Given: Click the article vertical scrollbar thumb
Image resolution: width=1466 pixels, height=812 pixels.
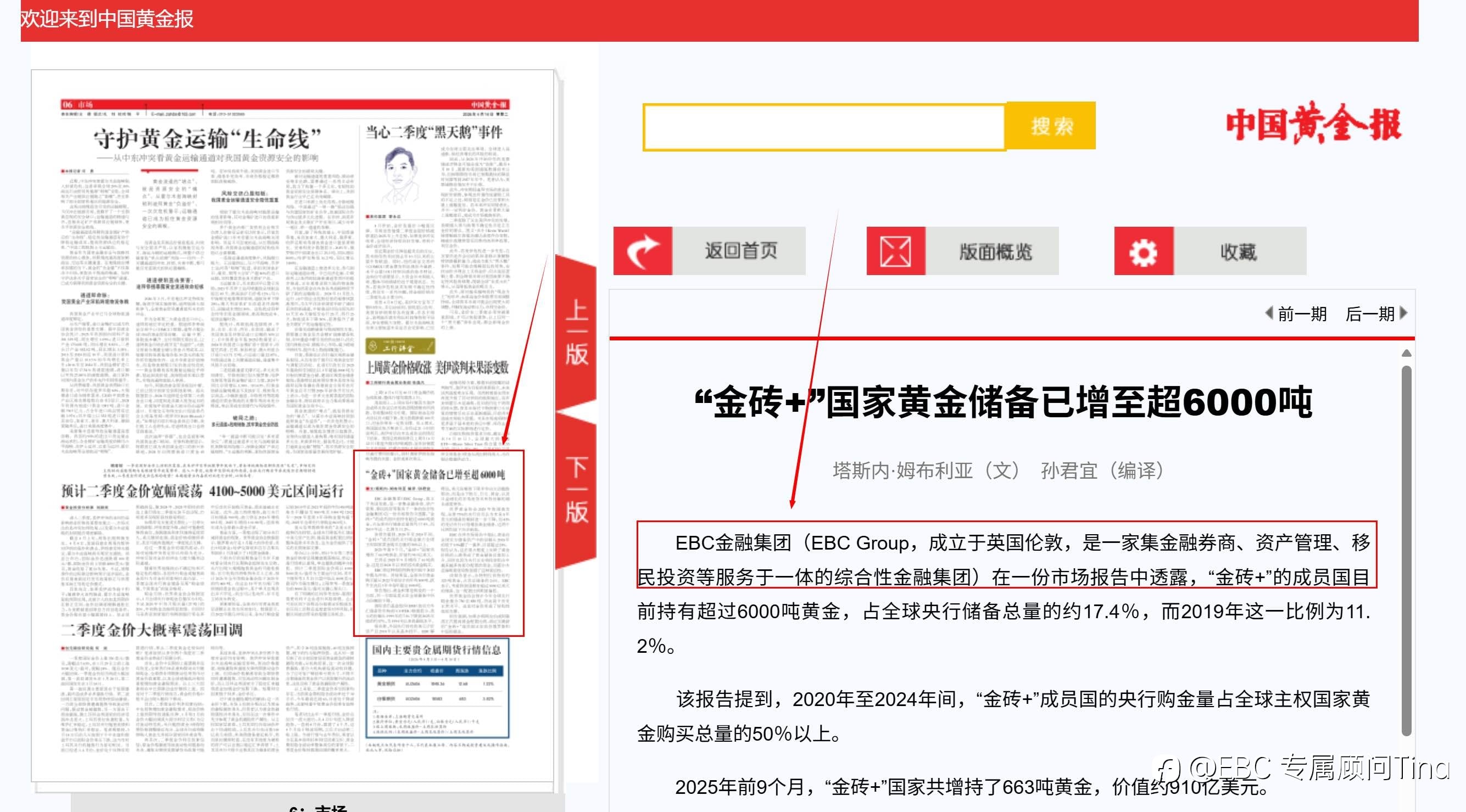Looking at the screenshot, I should 1406,546.
